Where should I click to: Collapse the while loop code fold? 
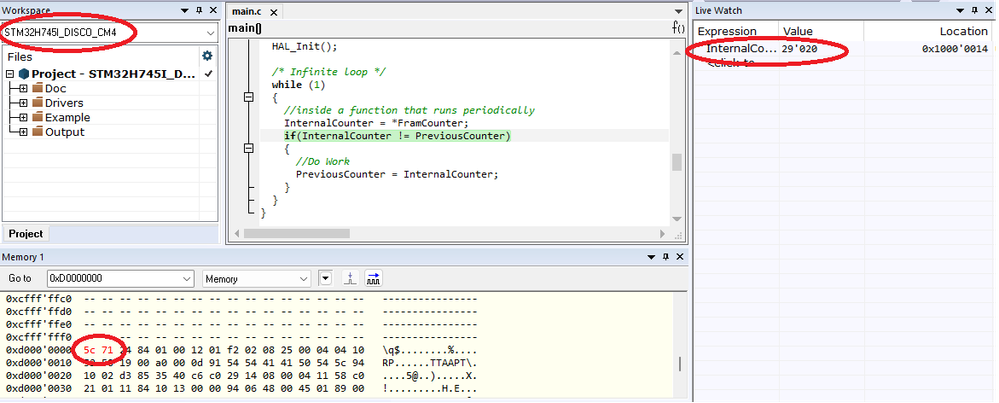point(248,97)
